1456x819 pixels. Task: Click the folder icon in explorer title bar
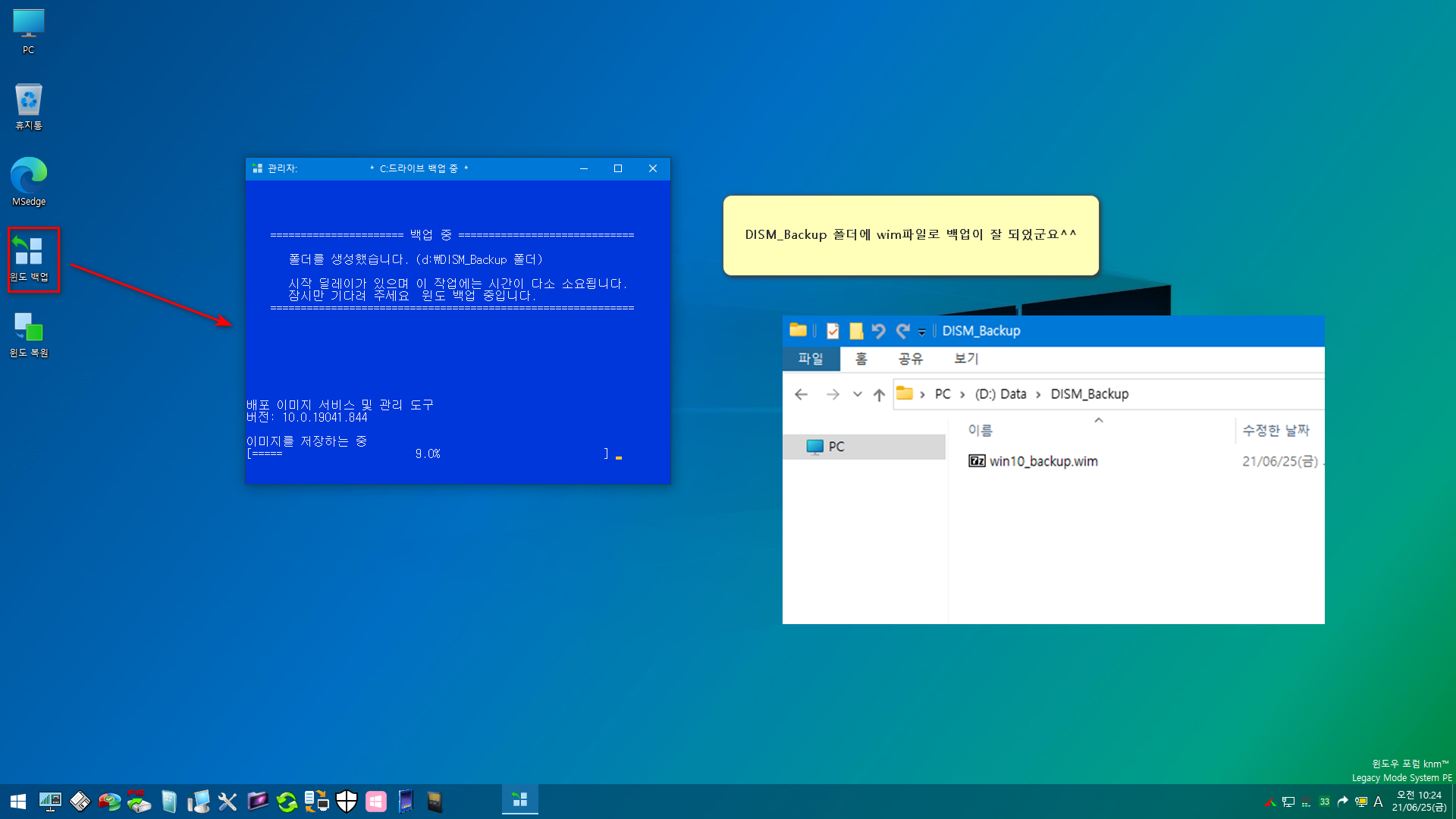point(798,330)
